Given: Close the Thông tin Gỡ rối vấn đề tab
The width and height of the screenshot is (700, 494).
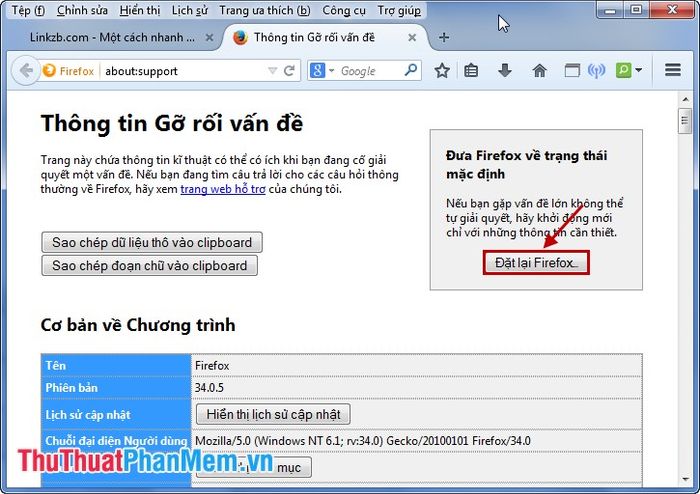Looking at the screenshot, I should [x=412, y=38].
